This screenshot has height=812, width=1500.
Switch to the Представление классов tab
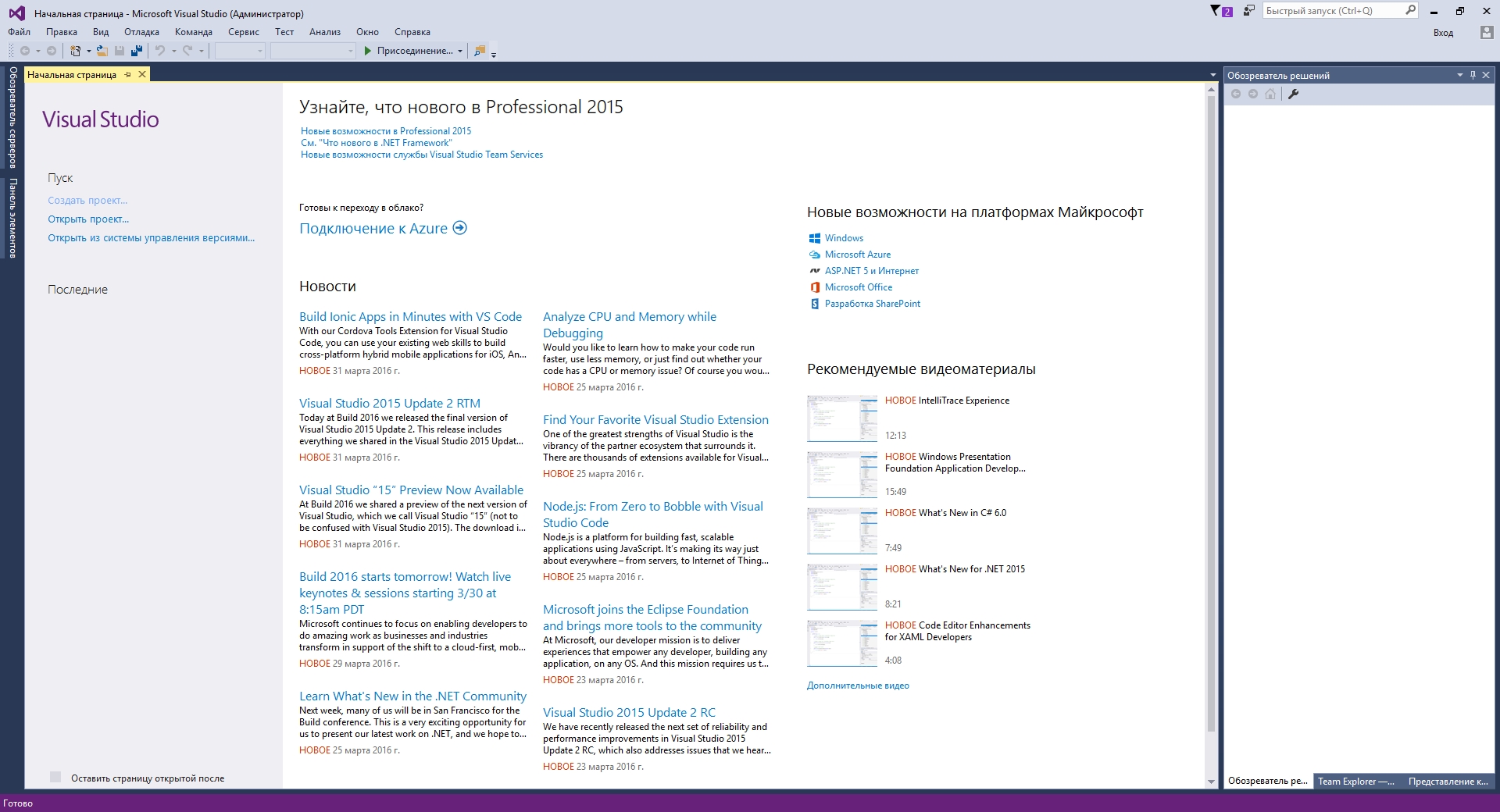coord(1448,781)
